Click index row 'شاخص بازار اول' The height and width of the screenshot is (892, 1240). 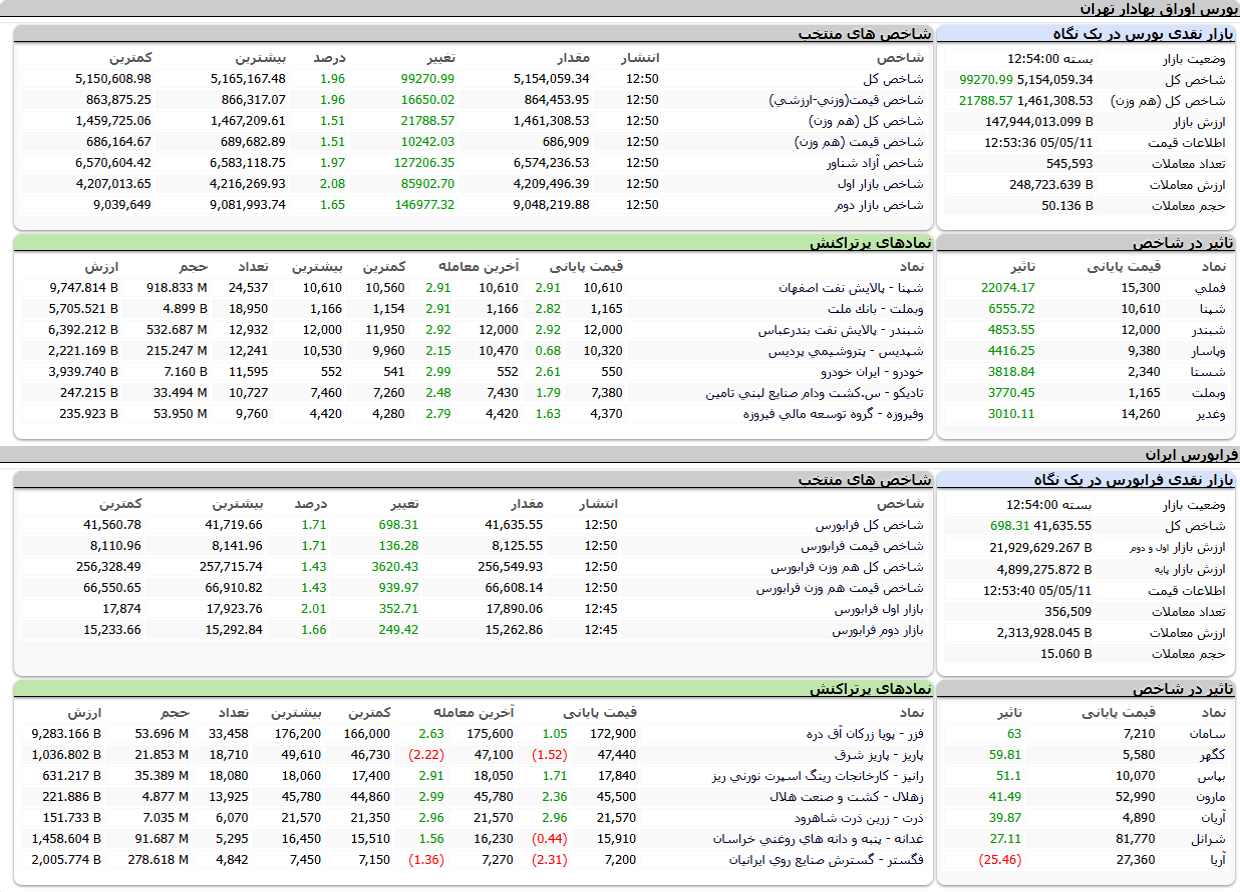tap(880, 184)
